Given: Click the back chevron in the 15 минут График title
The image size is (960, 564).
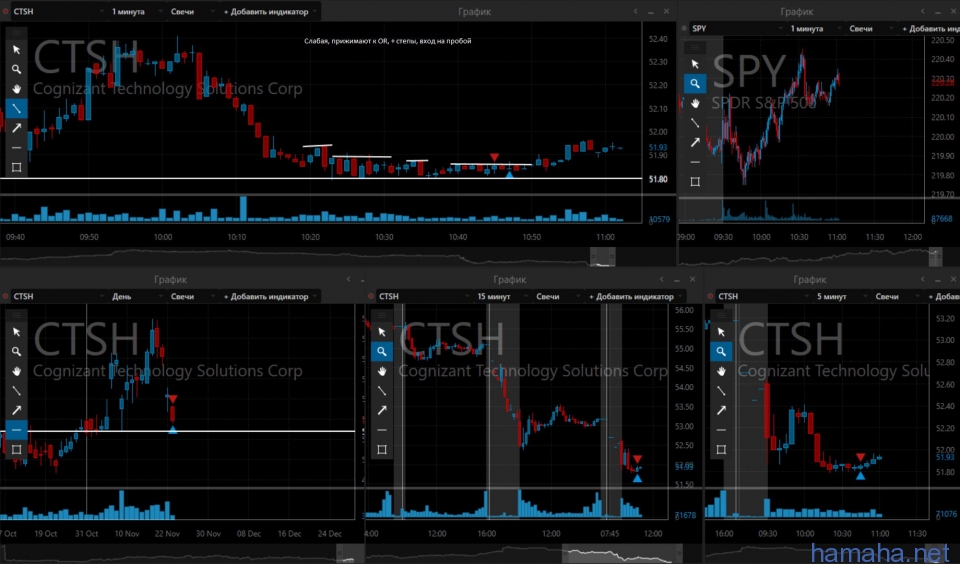Looking at the screenshot, I should click(x=661, y=279).
